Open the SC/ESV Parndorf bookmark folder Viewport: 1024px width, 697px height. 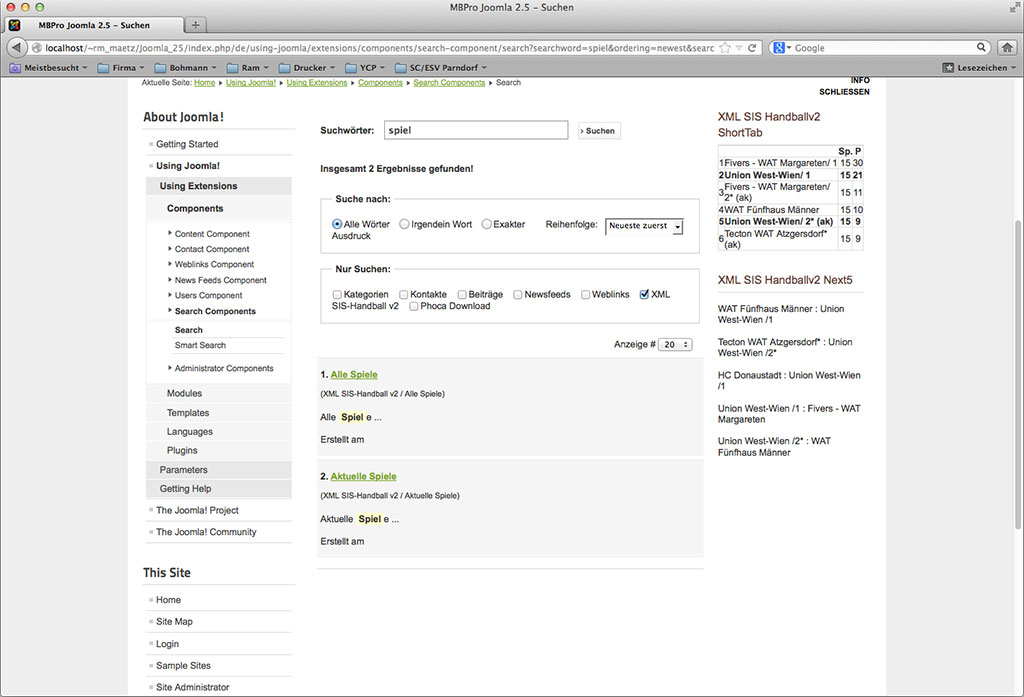coord(441,67)
